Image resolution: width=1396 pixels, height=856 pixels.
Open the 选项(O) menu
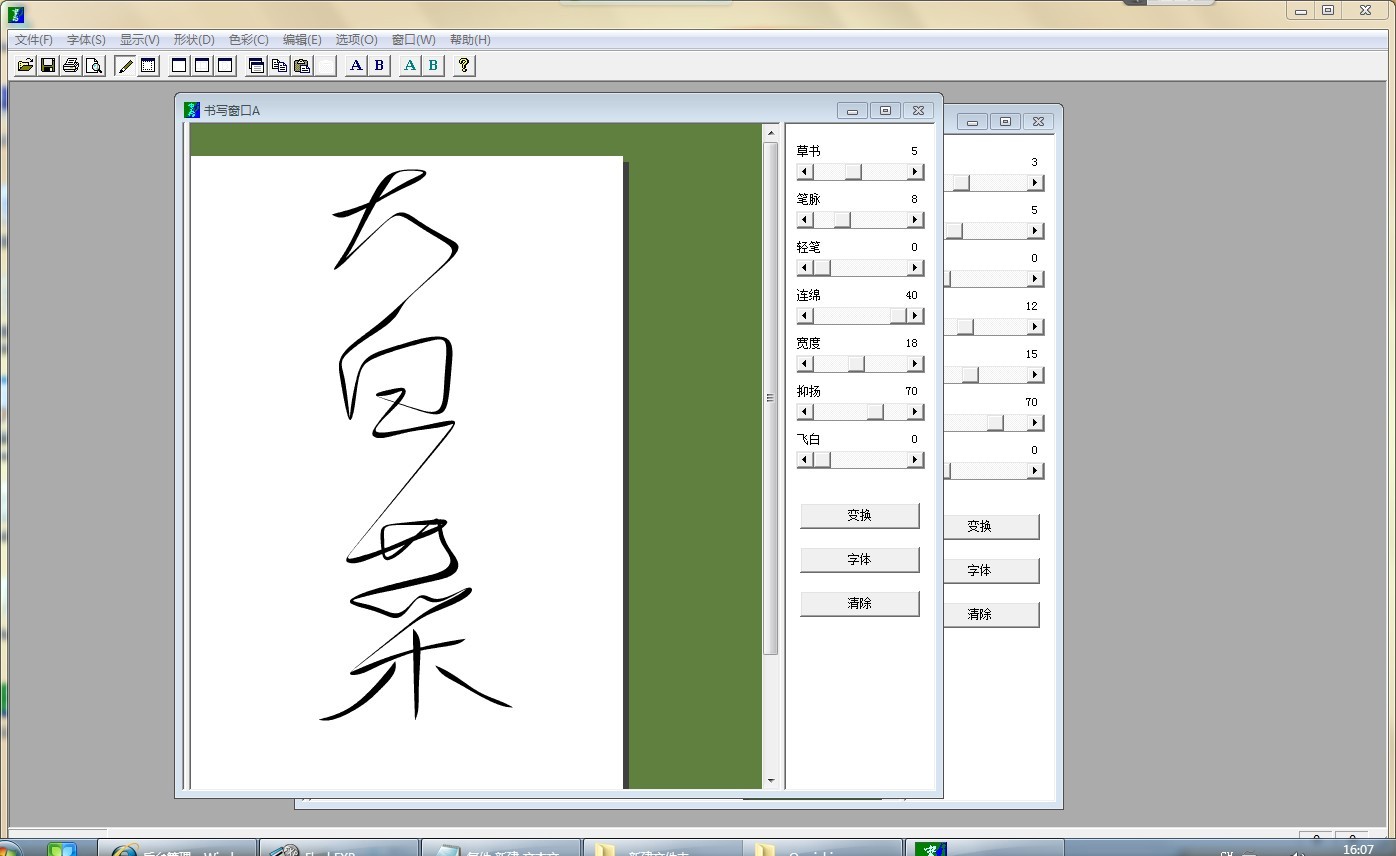tap(356, 40)
